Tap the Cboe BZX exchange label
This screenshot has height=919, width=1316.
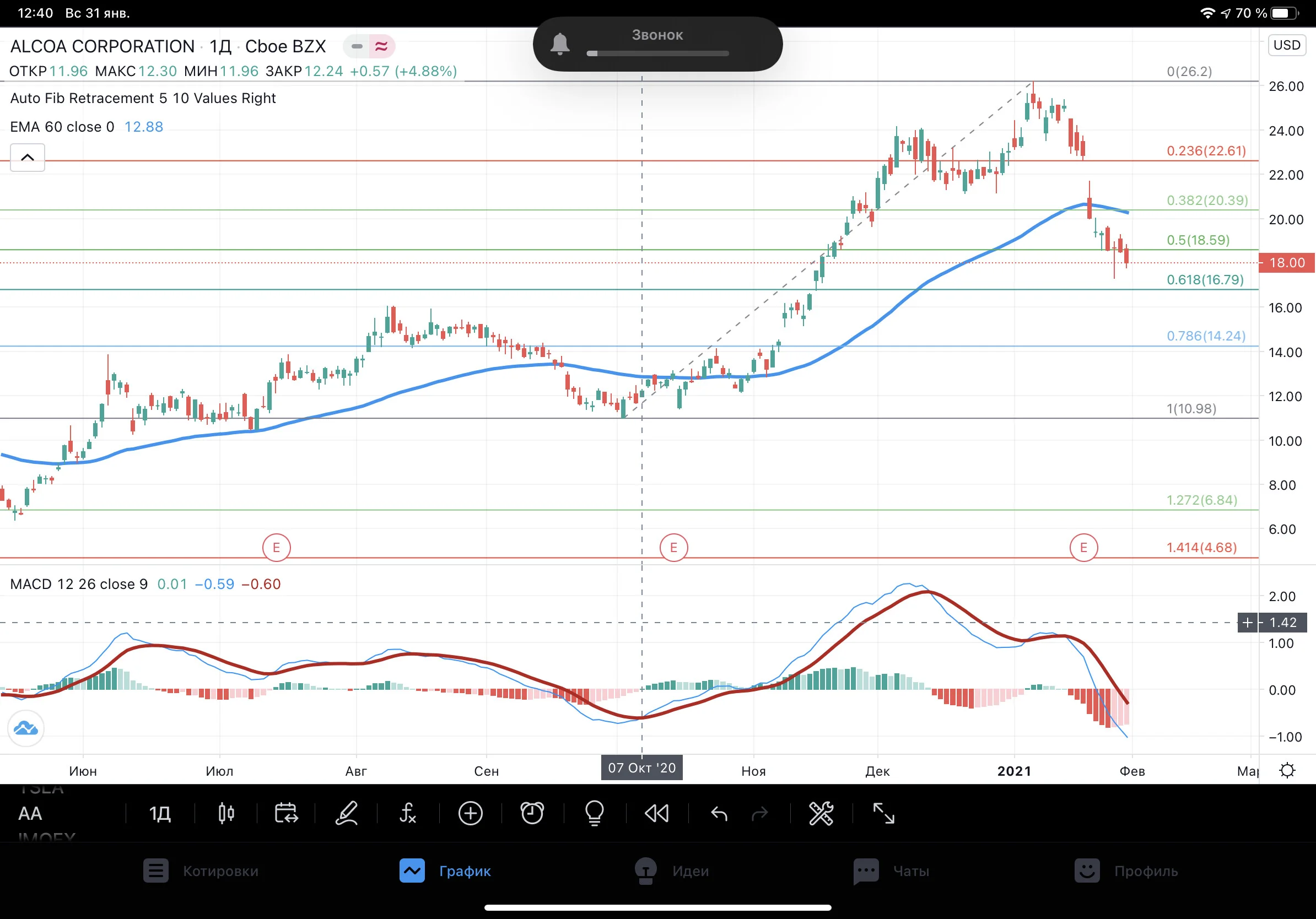(x=285, y=46)
